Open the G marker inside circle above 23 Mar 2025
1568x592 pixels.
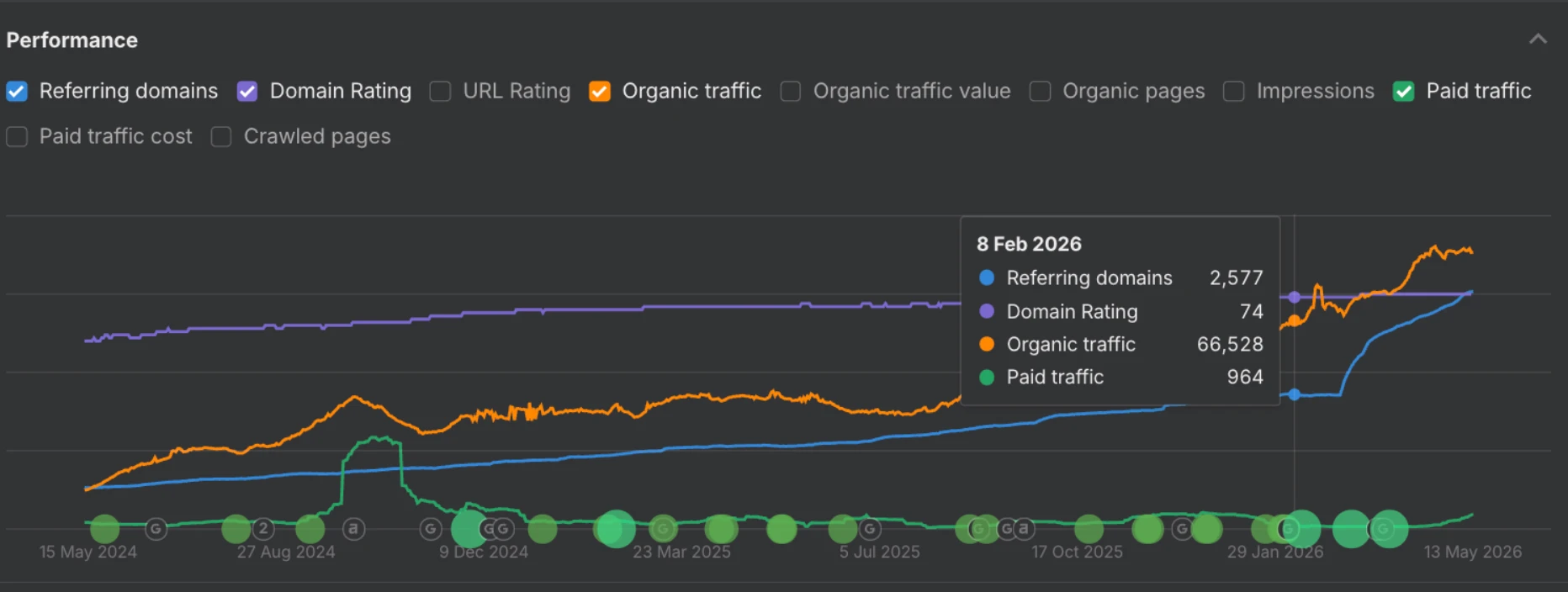pyautogui.click(x=663, y=529)
